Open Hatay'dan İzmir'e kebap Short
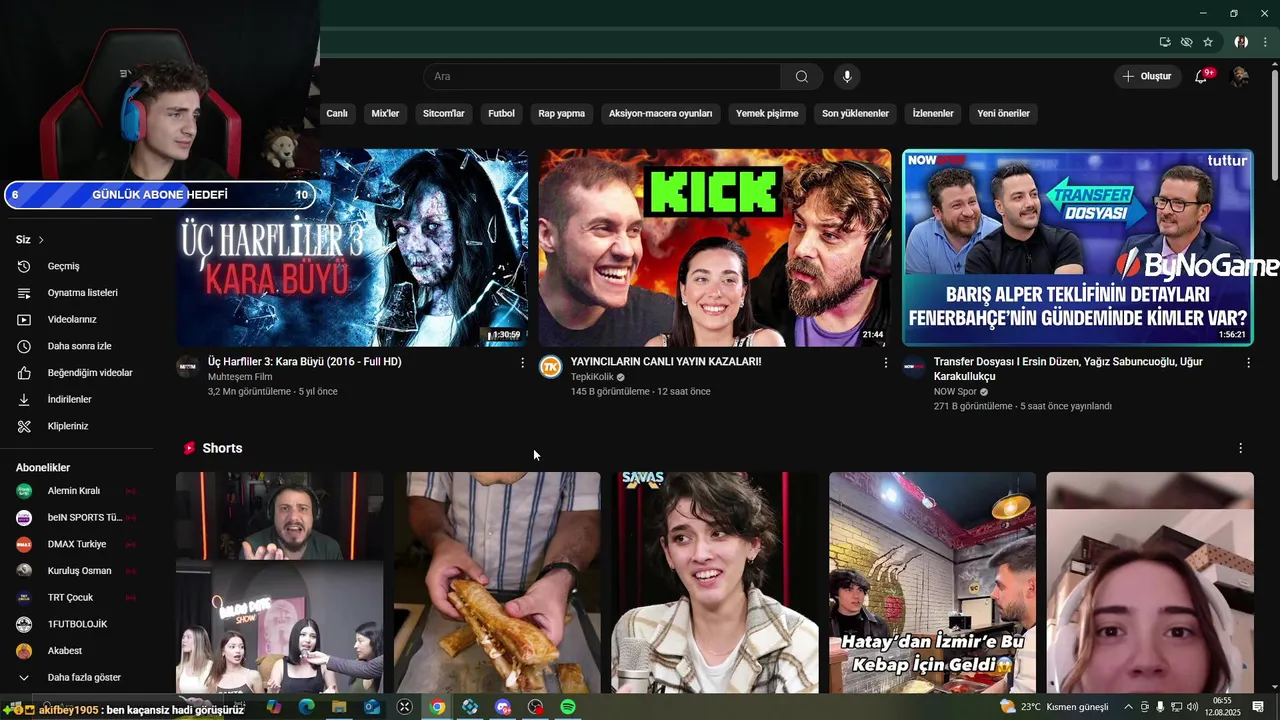The height and width of the screenshot is (720, 1280). [932, 582]
